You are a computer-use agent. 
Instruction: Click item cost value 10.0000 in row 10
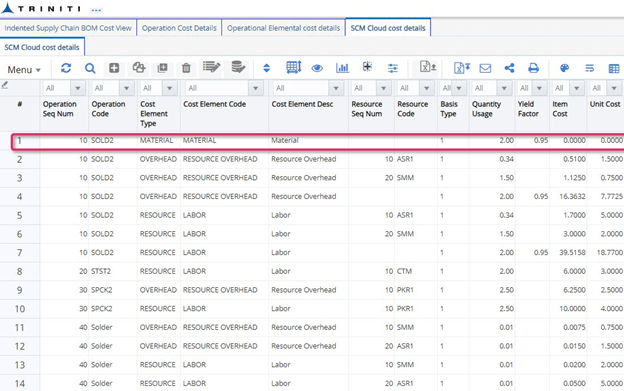point(572,309)
